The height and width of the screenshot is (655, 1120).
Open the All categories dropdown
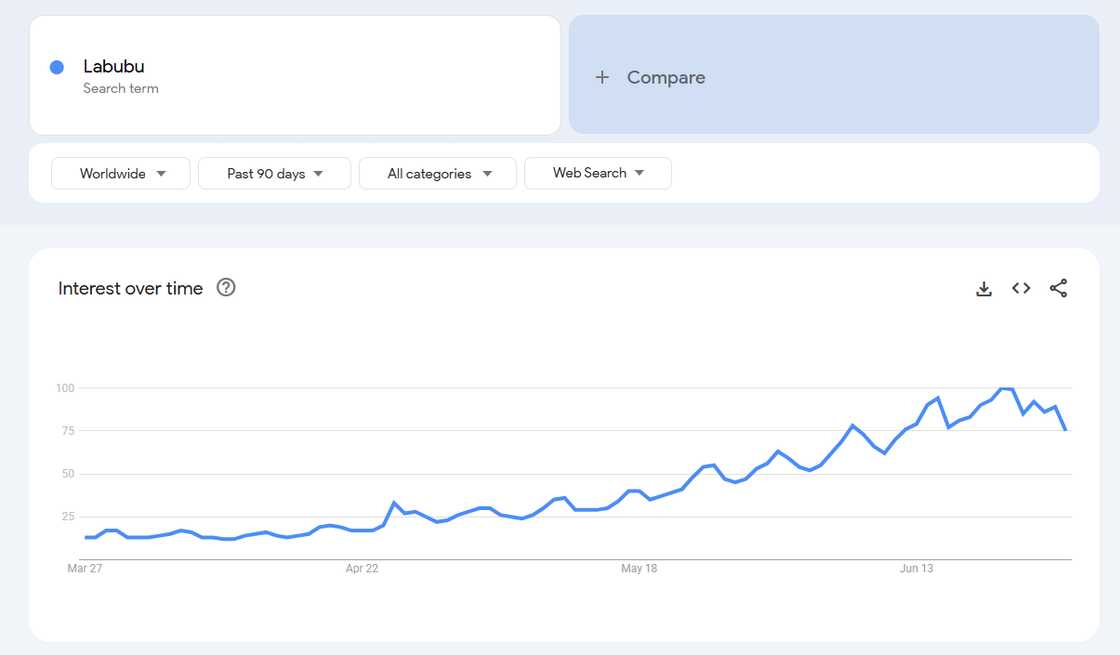(437, 173)
